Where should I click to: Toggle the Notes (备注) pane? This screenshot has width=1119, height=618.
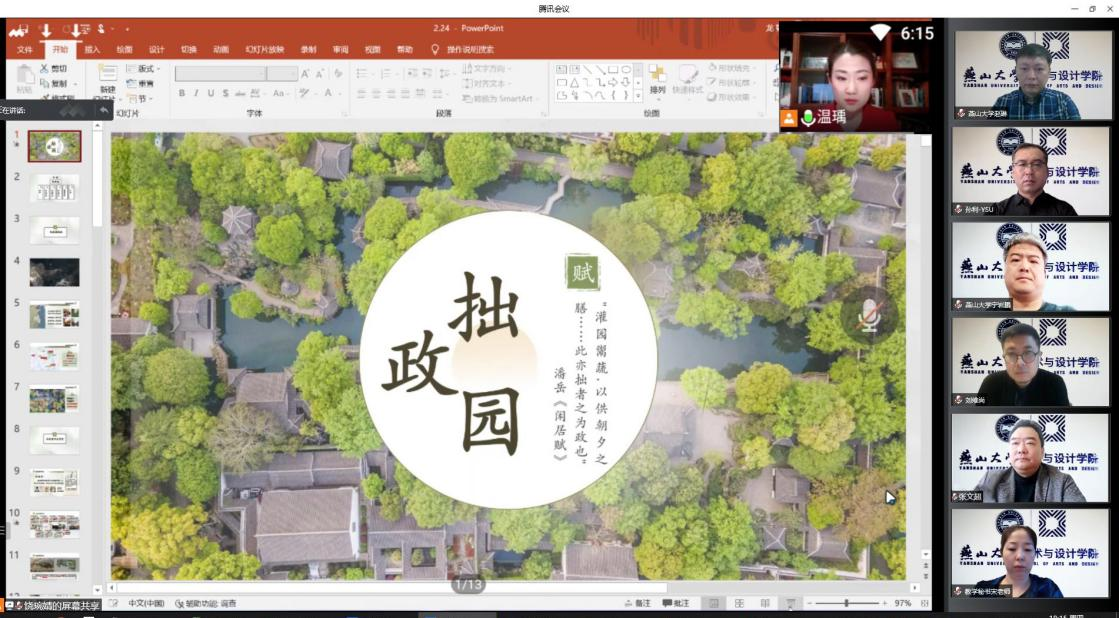(x=636, y=603)
